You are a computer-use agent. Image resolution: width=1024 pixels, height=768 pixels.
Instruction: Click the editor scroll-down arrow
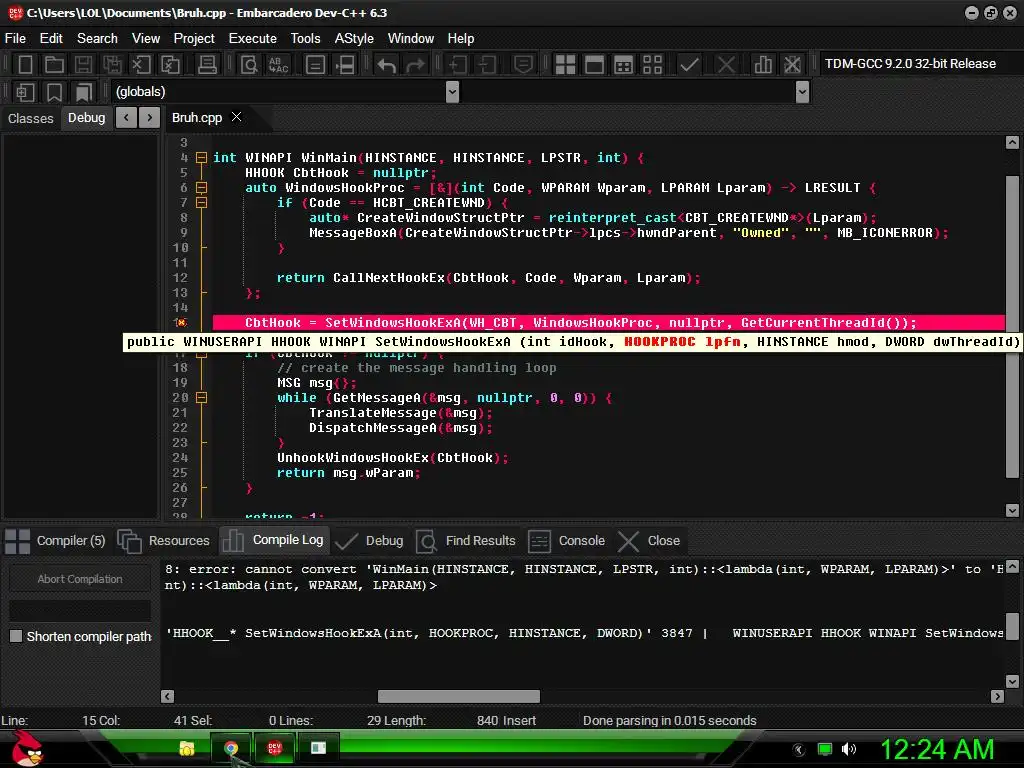point(1012,511)
